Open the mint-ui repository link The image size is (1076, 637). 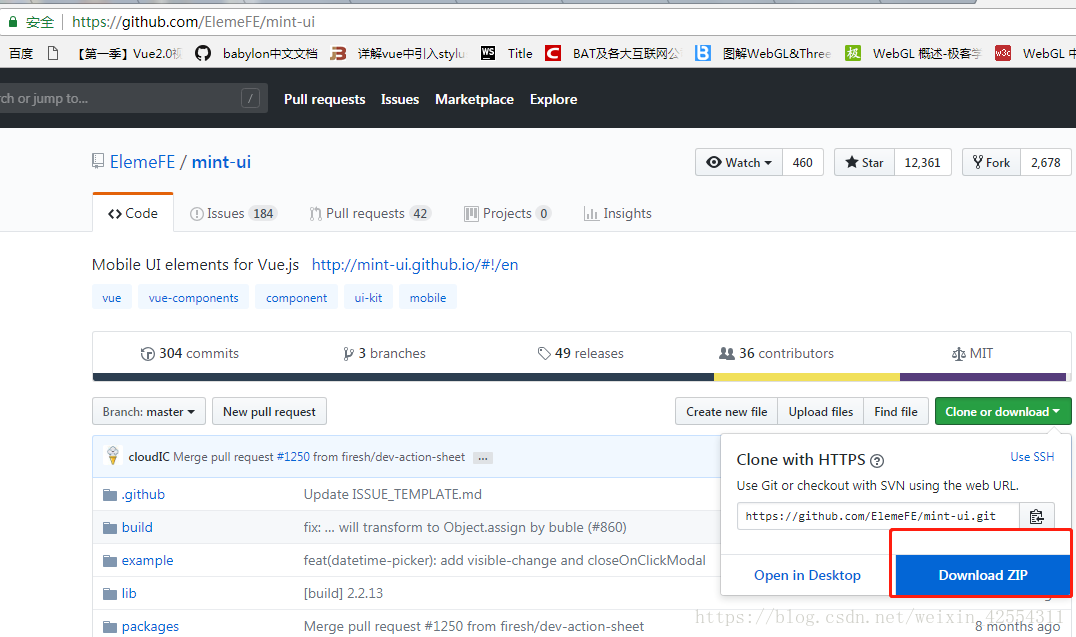[x=221, y=162]
